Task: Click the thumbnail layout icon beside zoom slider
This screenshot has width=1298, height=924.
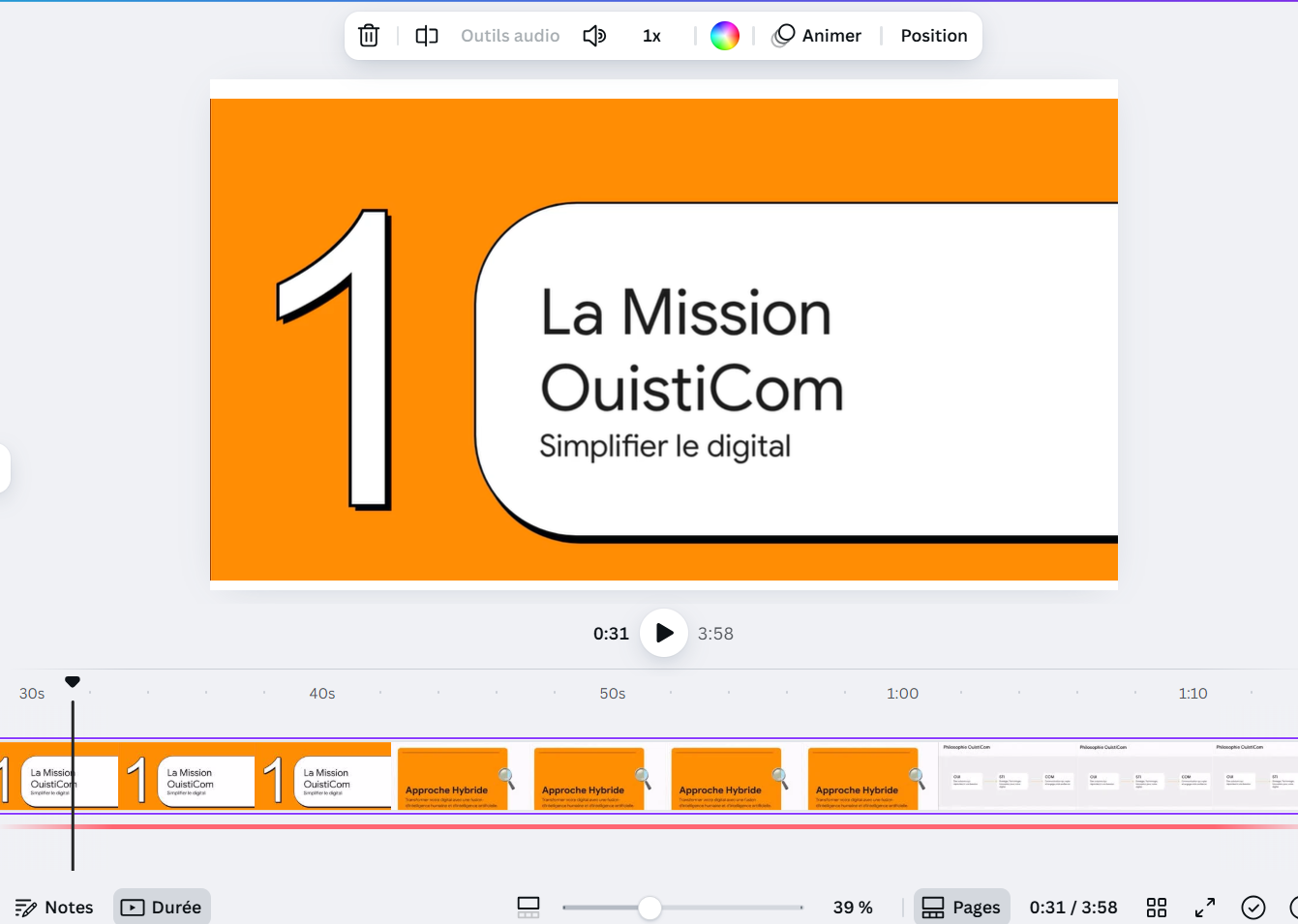Action: (528, 907)
